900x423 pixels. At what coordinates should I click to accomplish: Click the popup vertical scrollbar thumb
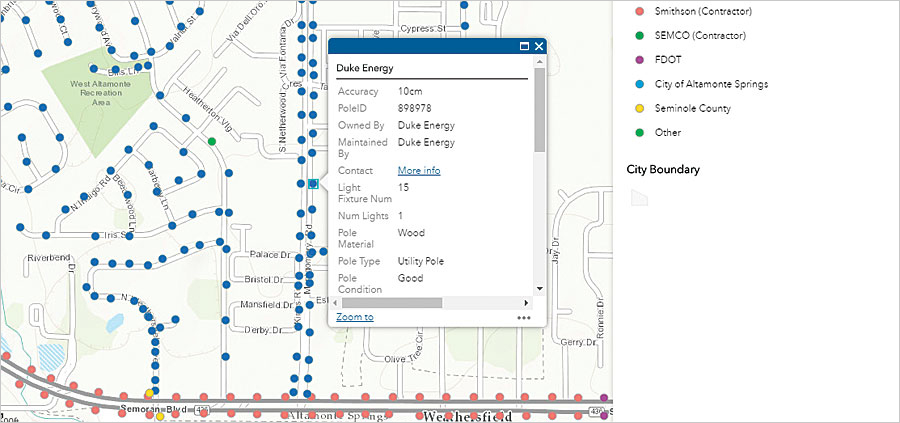point(539,110)
